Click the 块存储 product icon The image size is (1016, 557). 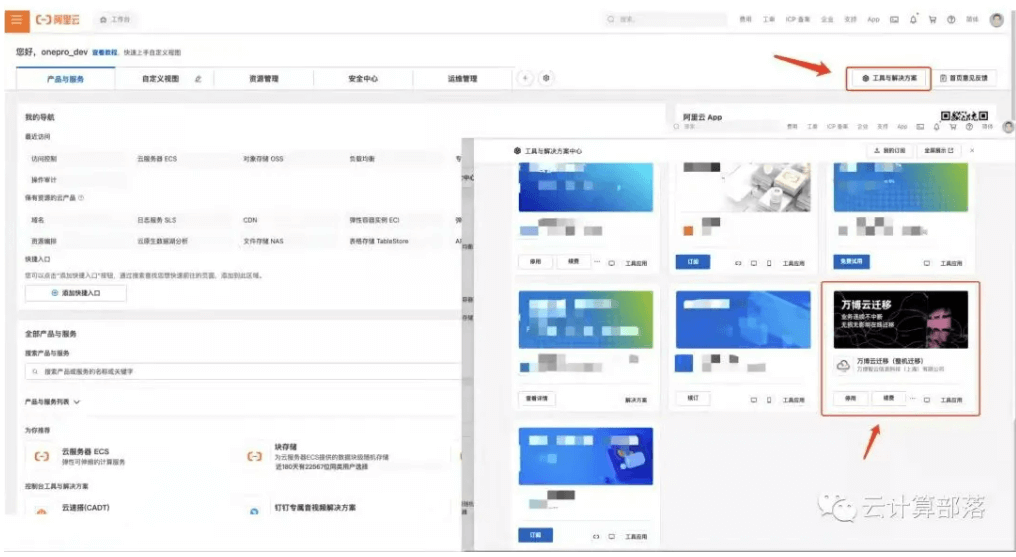coord(255,457)
